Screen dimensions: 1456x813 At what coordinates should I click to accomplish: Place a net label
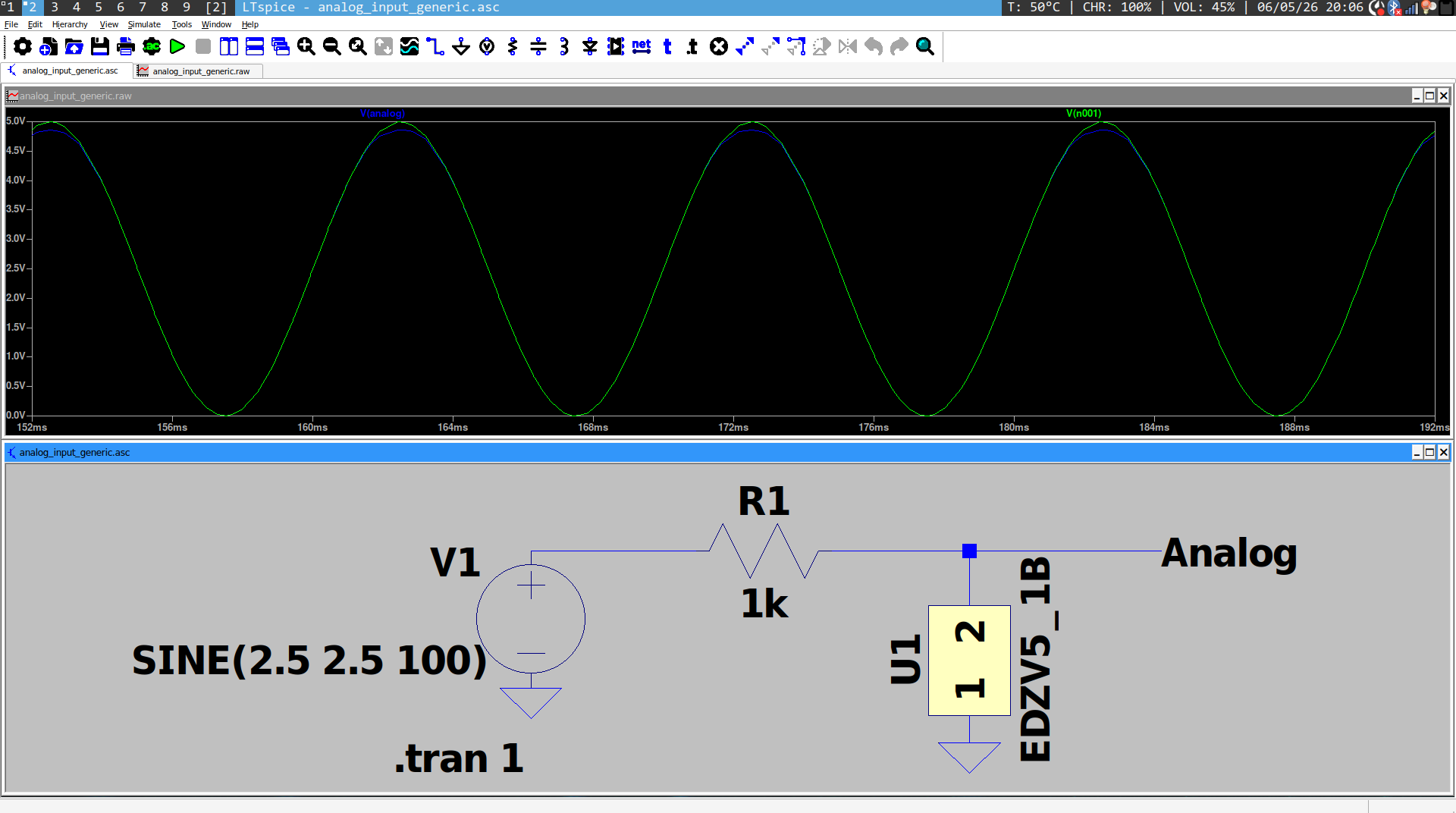coord(642,46)
